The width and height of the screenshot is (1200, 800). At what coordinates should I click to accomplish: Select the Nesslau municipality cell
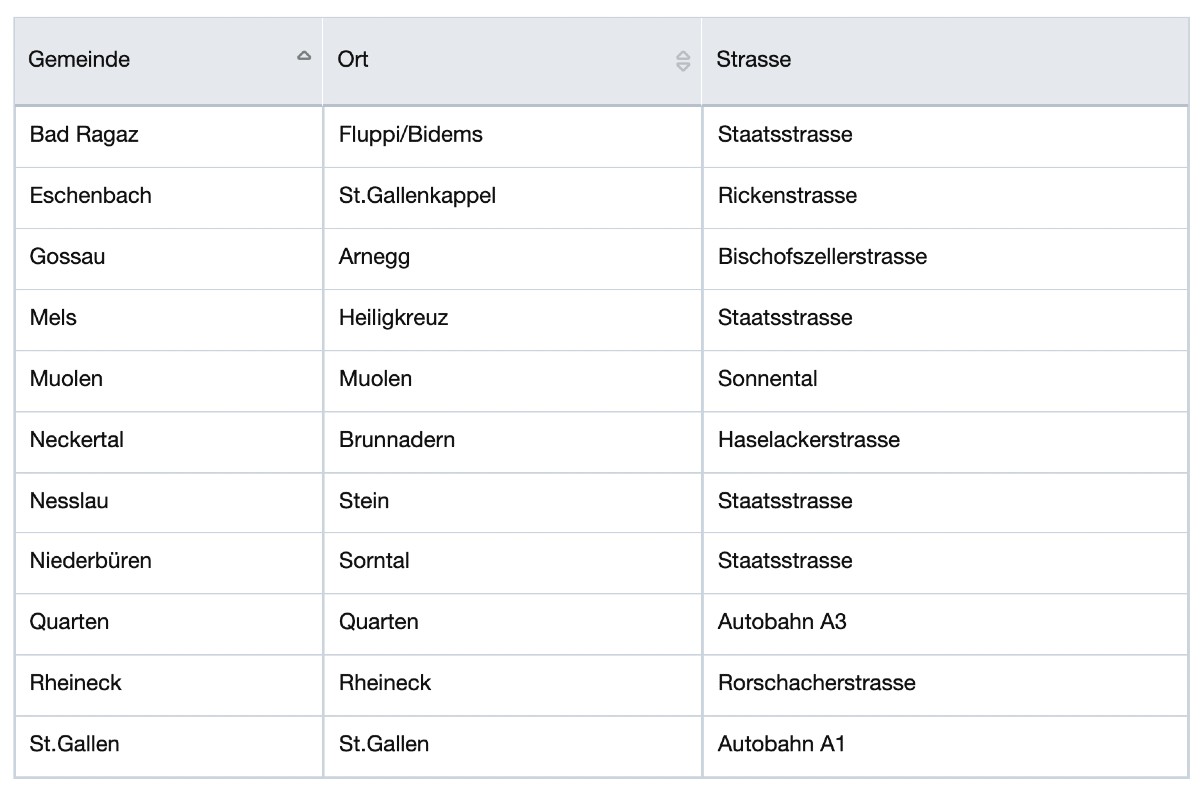tap(69, 501)
